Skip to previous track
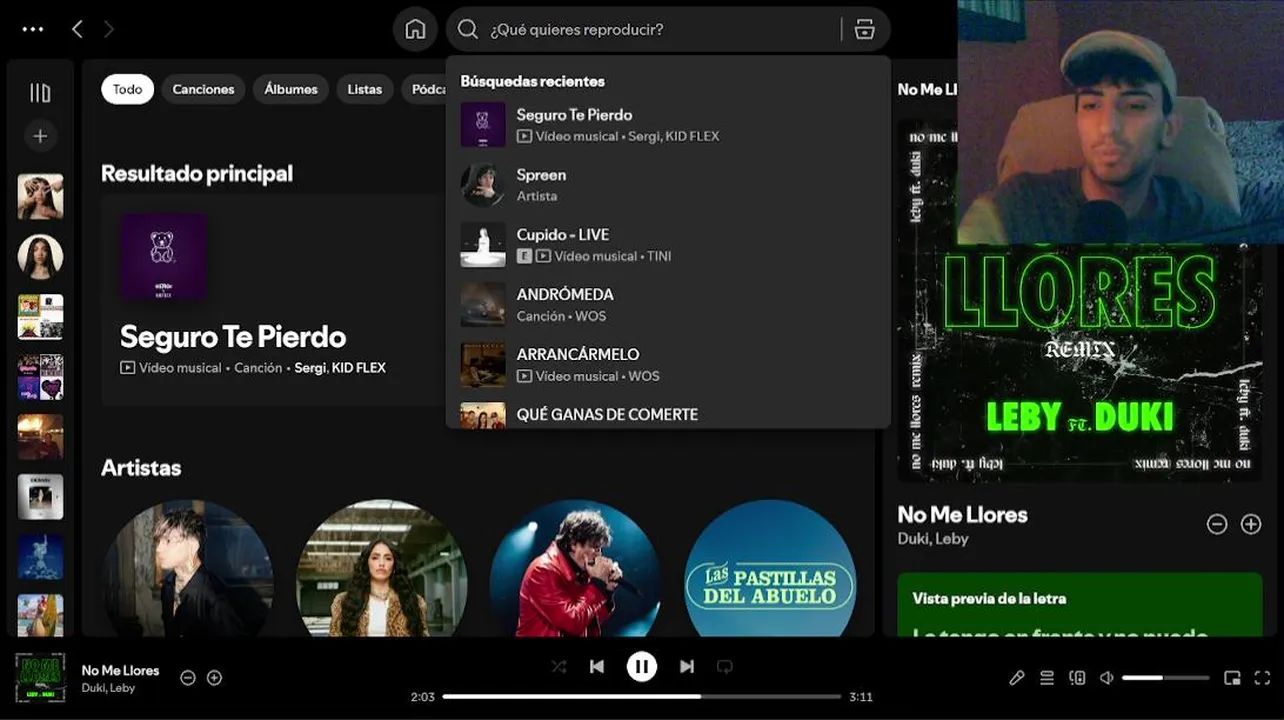The height and width of the screenshot is (720, 1284). coord(597,666)
